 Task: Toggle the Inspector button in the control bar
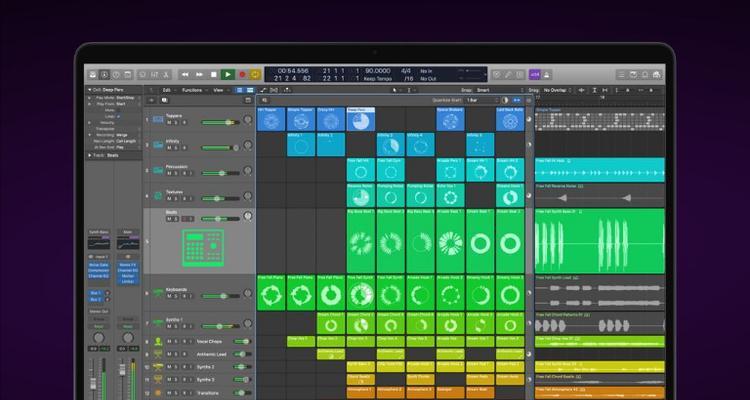point(104,75)
